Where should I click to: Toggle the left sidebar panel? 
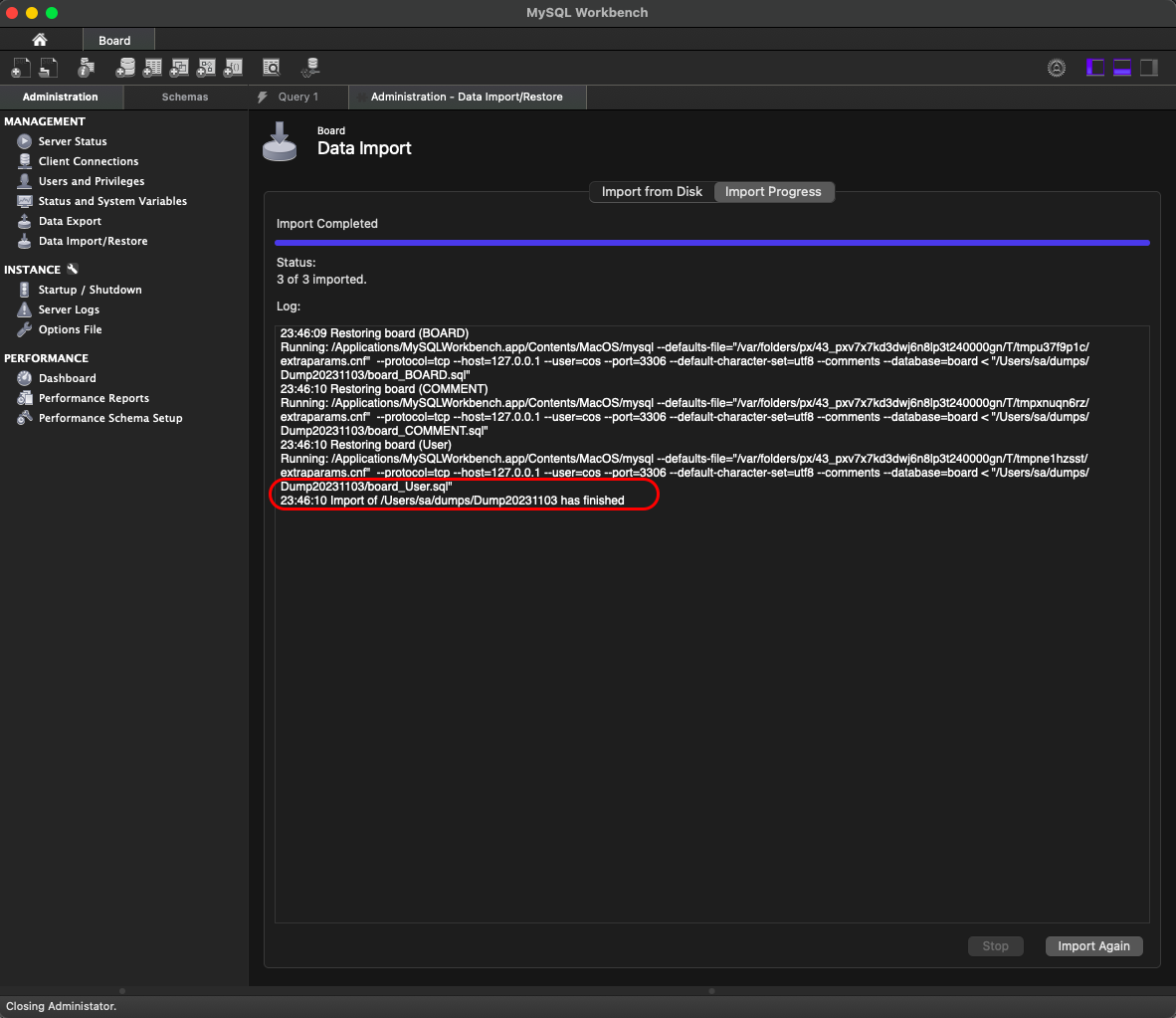[x=1095, y=68]
